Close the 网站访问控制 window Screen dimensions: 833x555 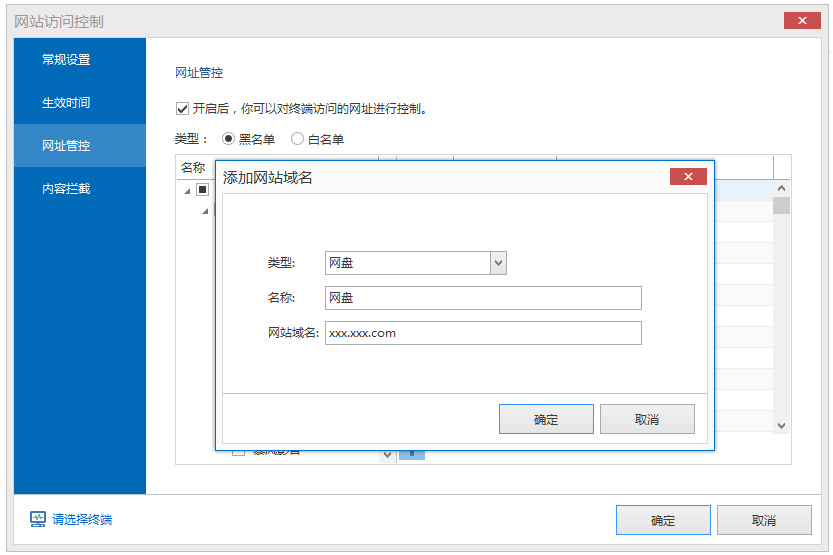pyautogui.click(x=803, y=21)
